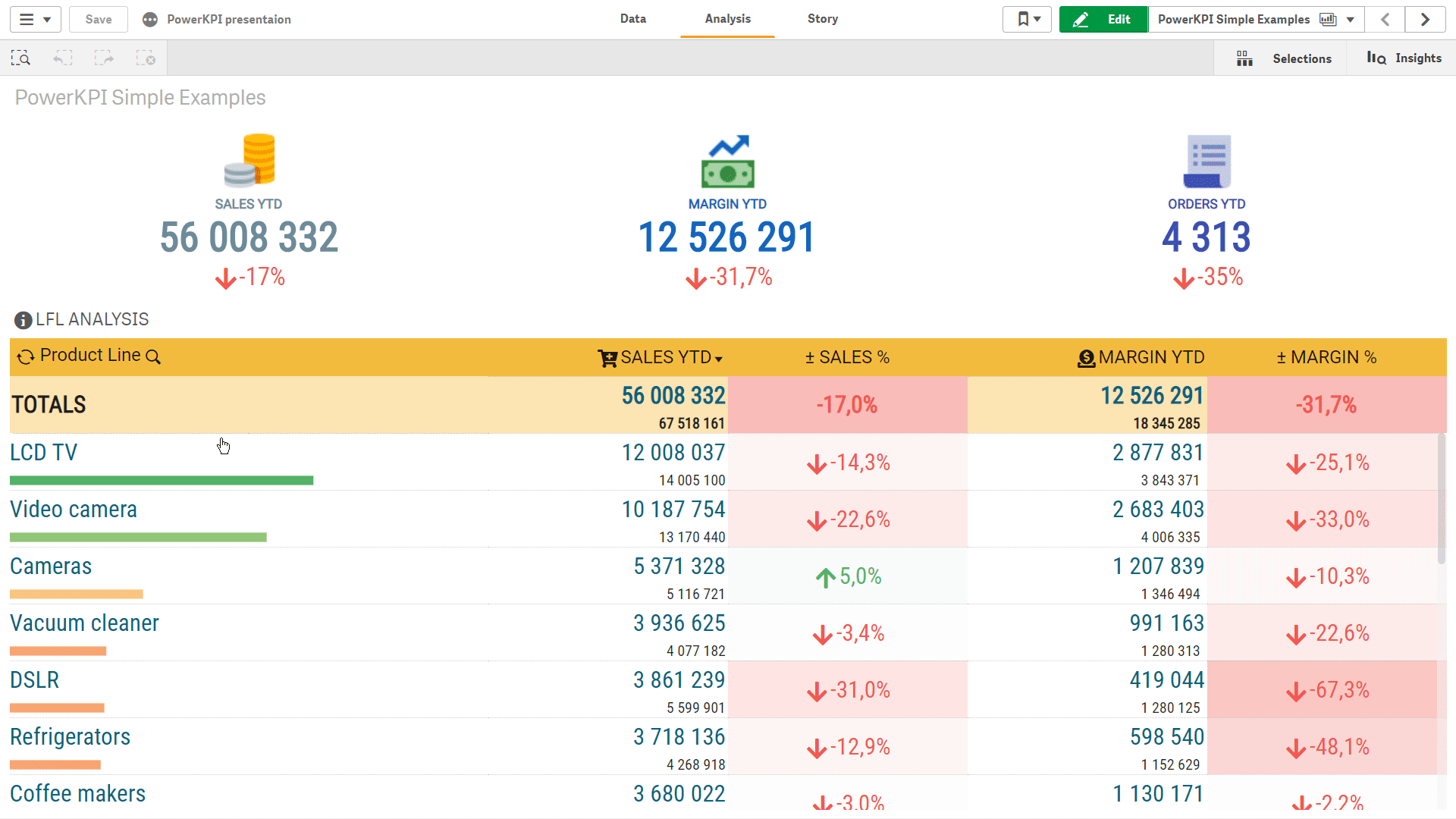Screen dimensions: 1456x819
Task: Open bookmarks via the bookmark icon
Action: (x=1021, y=19)
